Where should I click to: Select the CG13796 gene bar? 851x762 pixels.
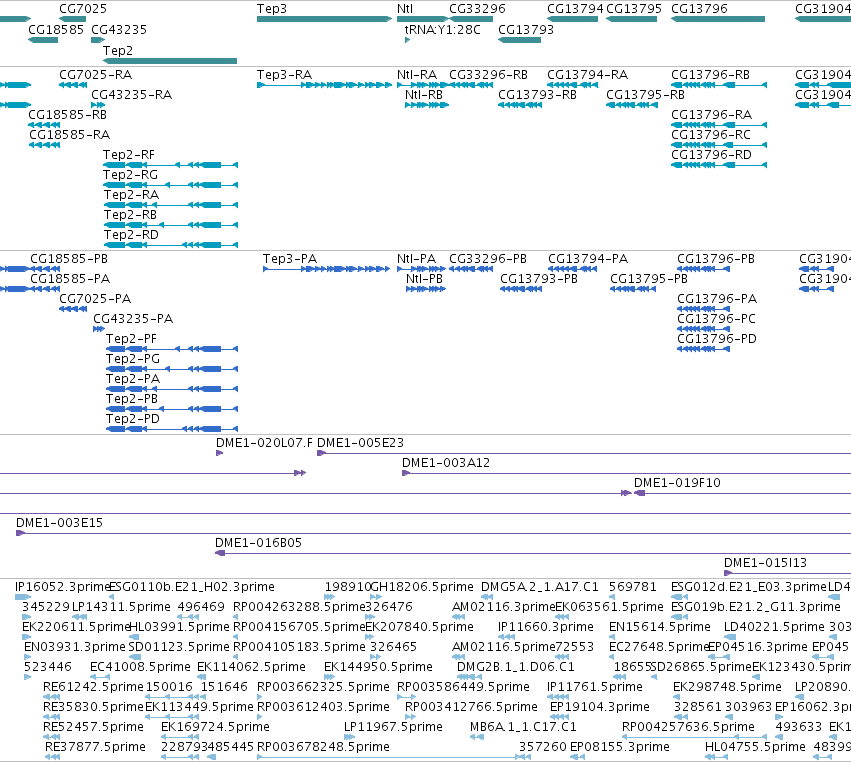[718, 19]
